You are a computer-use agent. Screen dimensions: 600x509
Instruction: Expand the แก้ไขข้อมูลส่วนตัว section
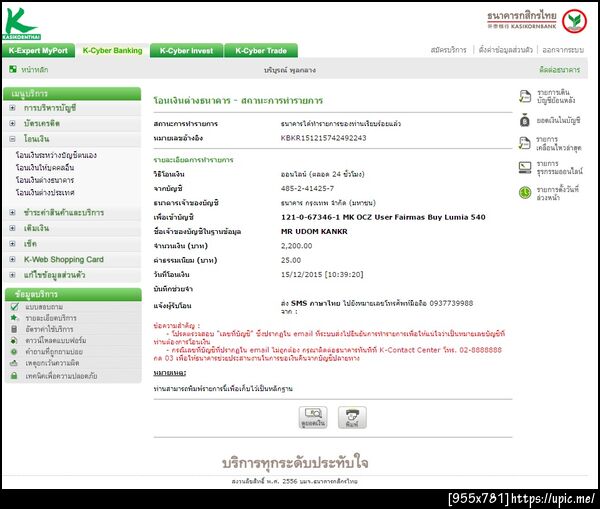(12, 275)
